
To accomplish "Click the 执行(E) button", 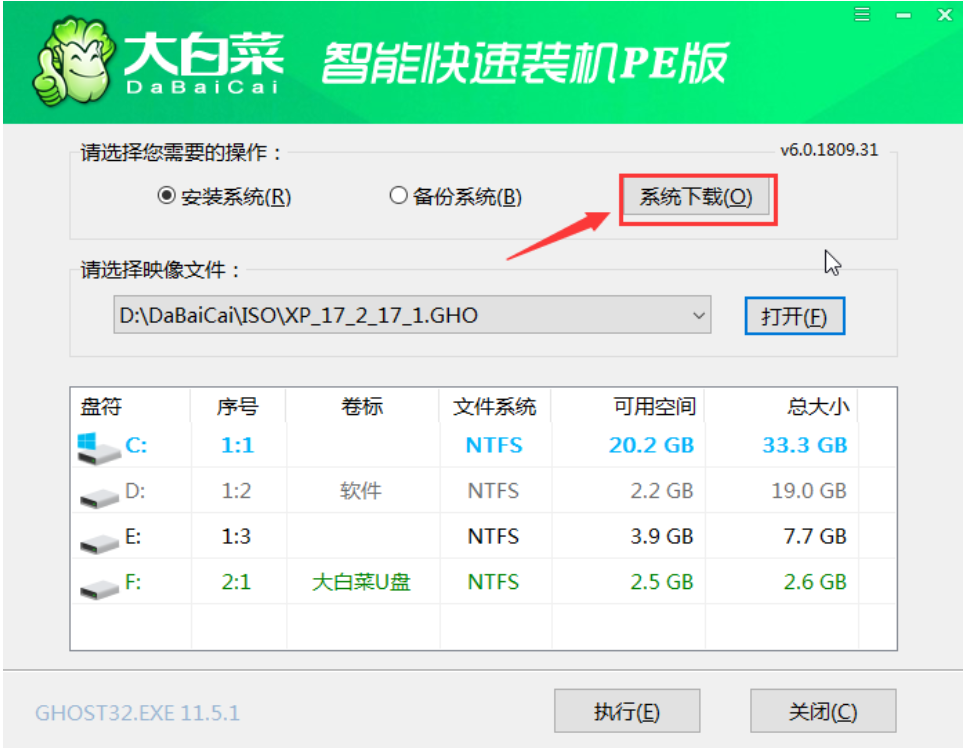I will 627,711.
